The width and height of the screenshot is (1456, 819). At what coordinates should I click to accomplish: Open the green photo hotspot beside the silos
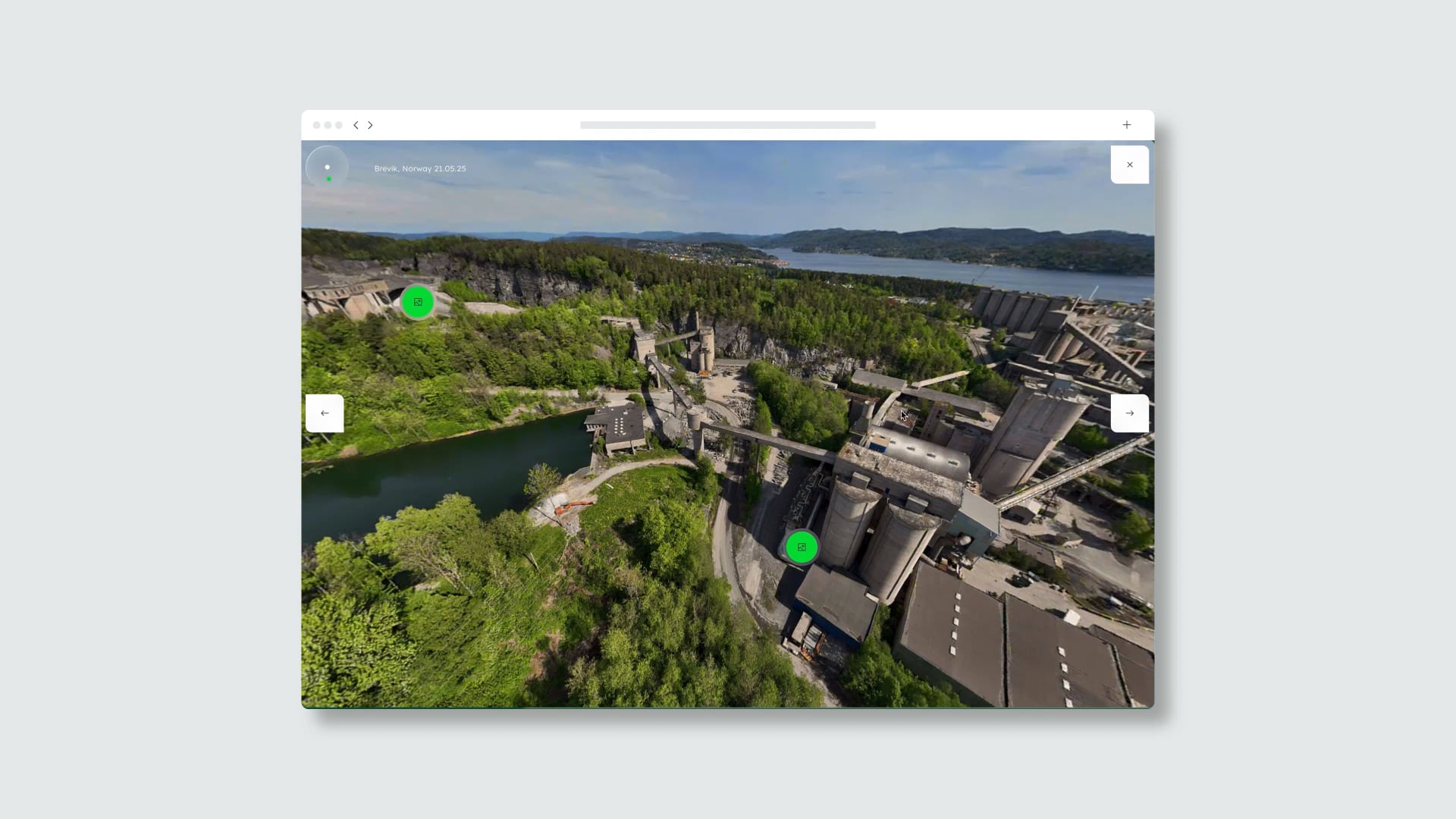[x=802, y=547]
